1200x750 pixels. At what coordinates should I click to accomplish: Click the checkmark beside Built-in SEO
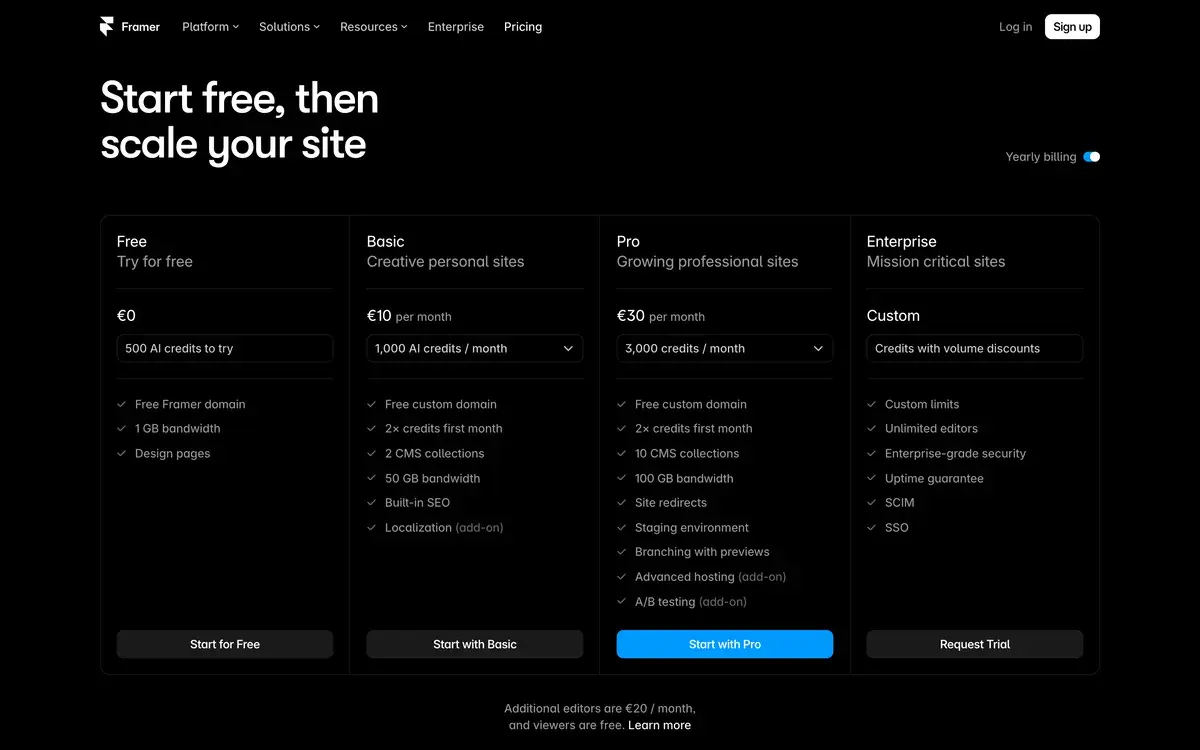(372, 502)
